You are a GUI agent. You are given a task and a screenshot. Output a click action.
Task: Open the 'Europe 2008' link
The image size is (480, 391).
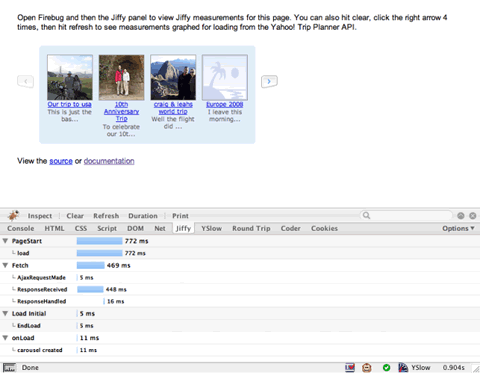pyautogui.click(x=225, y=104)
